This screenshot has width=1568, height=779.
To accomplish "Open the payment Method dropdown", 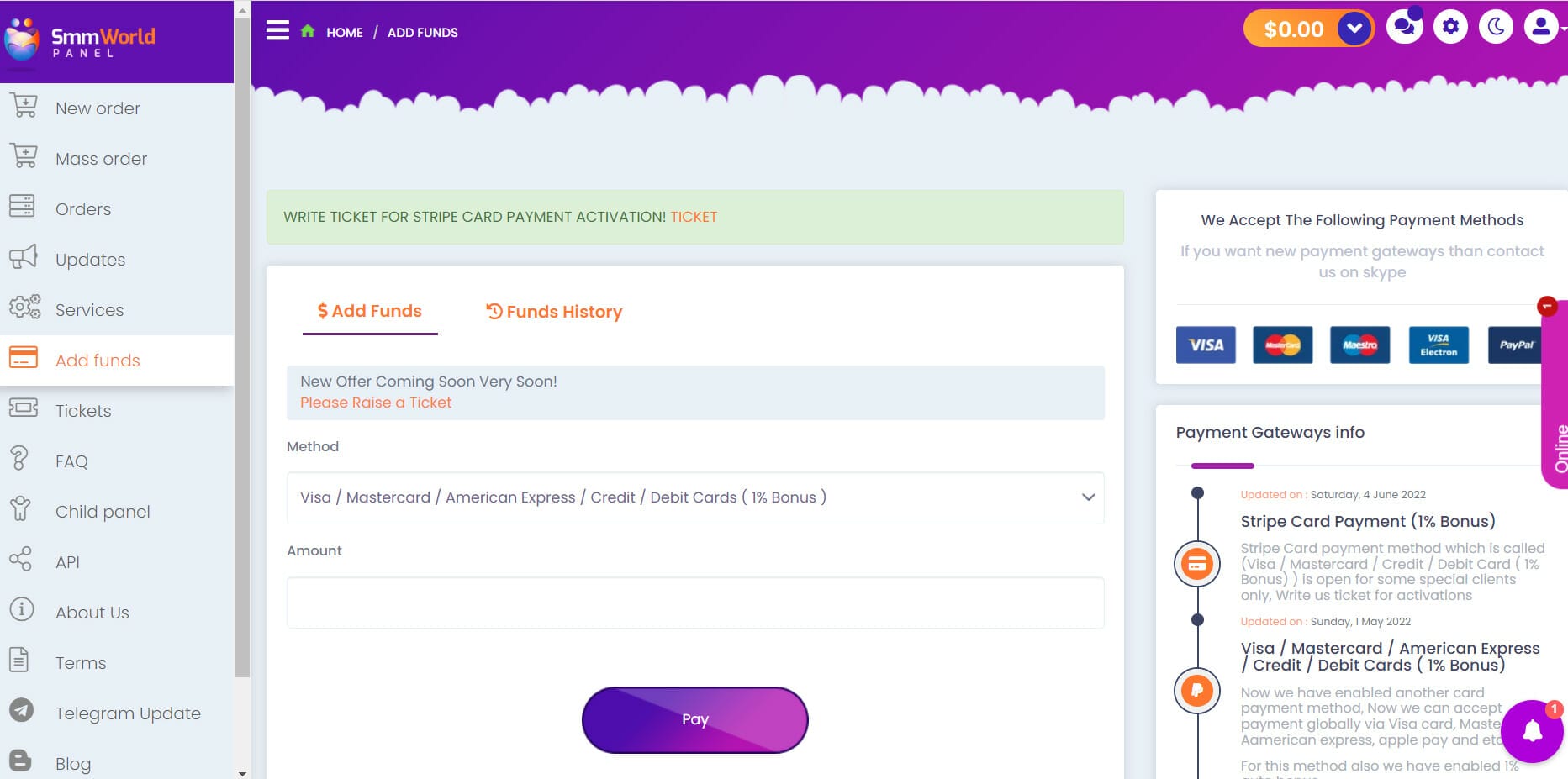I will pos(694,497).
